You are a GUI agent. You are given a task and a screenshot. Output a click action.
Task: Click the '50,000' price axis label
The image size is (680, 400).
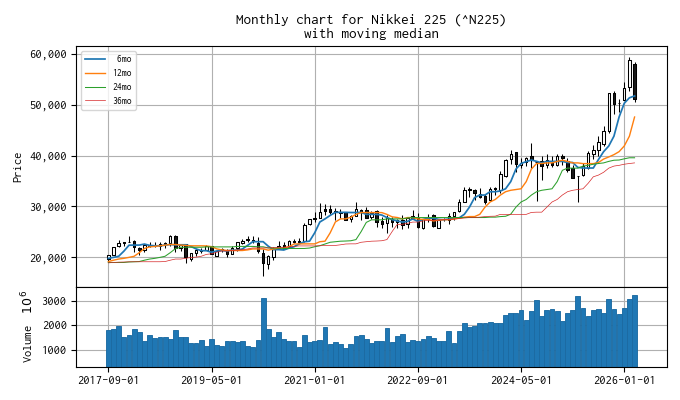pyautogui.click(x=49, y=105)
